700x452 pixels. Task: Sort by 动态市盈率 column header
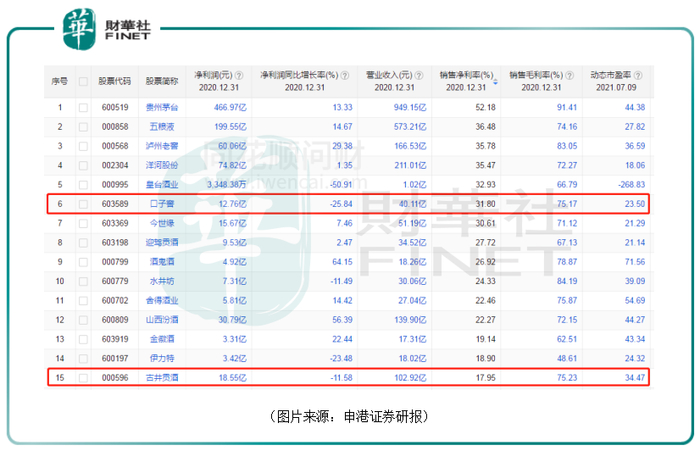pyautogui.click(x=611, y=75)
